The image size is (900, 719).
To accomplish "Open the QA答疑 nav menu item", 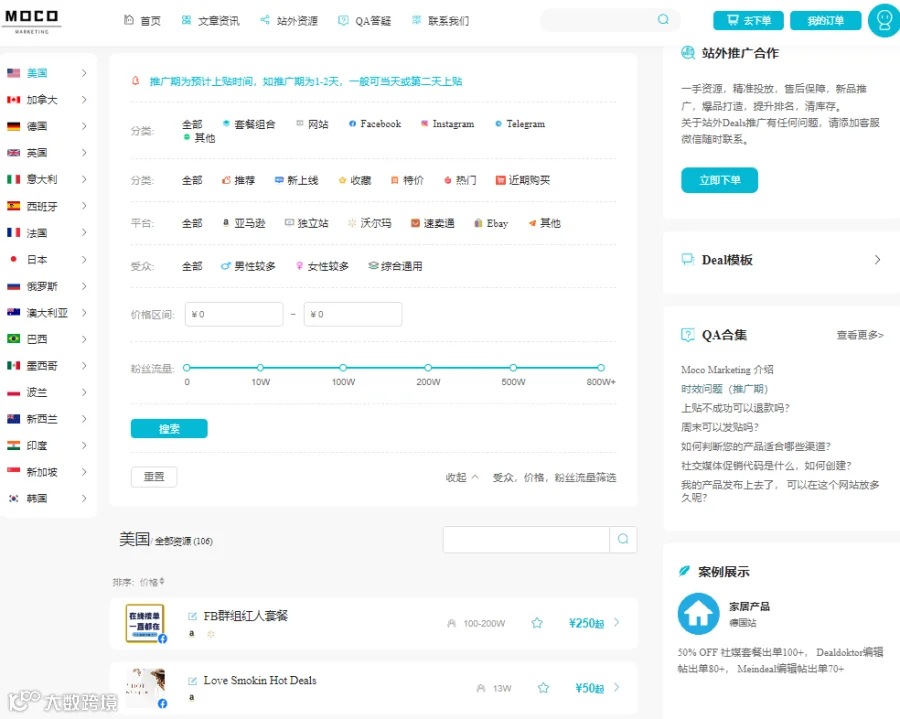I will 364,21.
